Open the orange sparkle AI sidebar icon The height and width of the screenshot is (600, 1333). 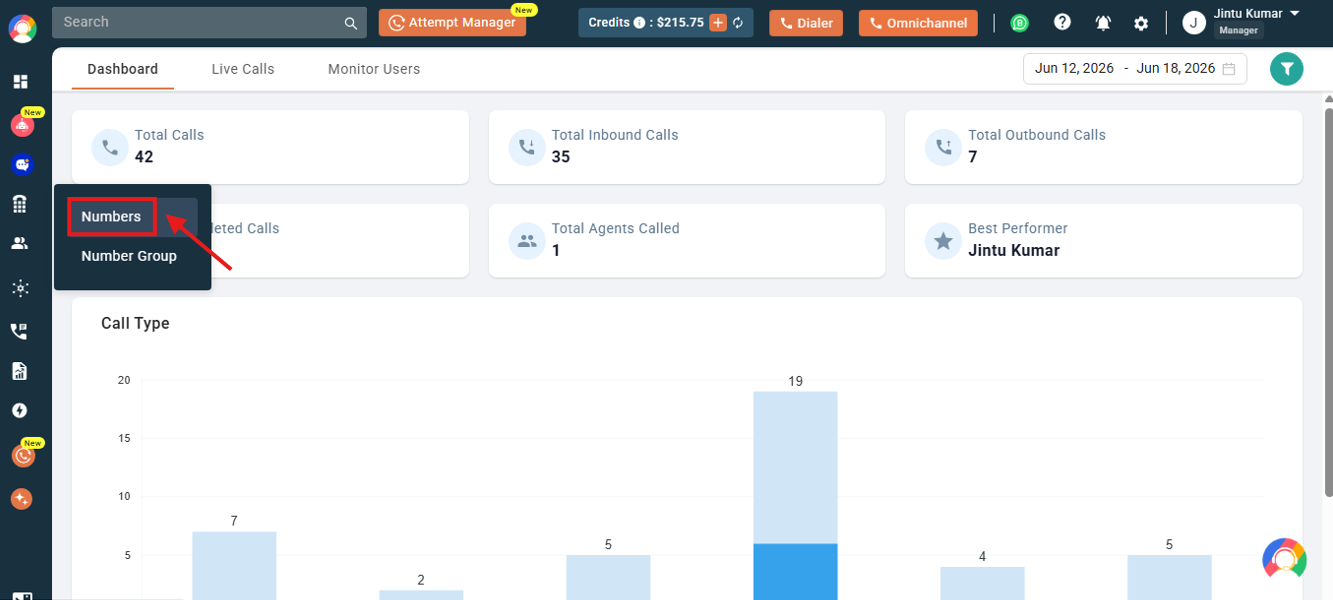[22, 498]
